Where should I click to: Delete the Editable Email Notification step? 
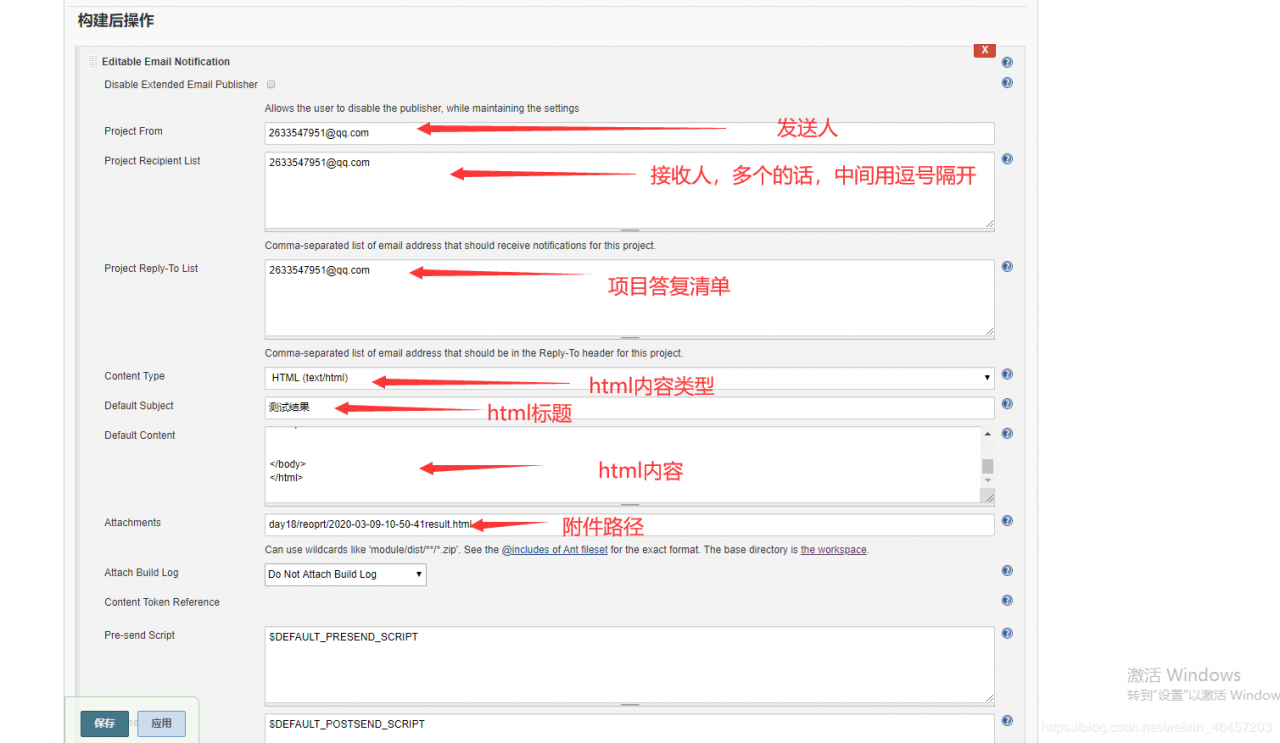pos(984,49)
